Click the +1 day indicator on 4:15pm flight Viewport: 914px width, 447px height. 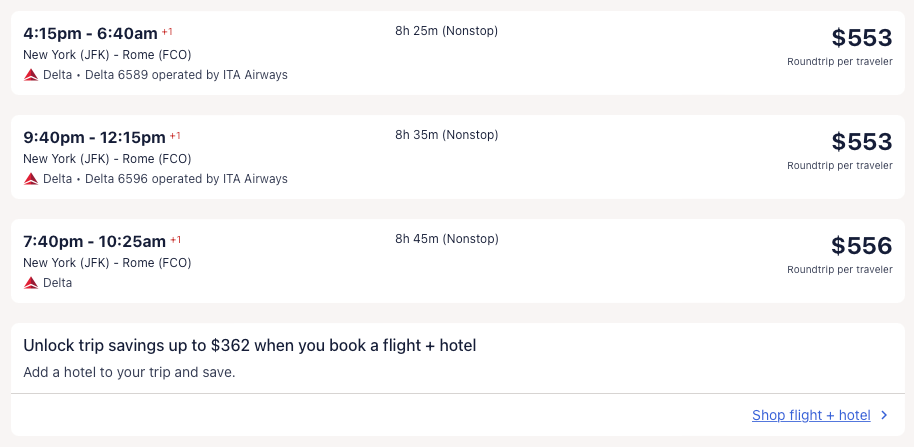(x=168, y=31)
